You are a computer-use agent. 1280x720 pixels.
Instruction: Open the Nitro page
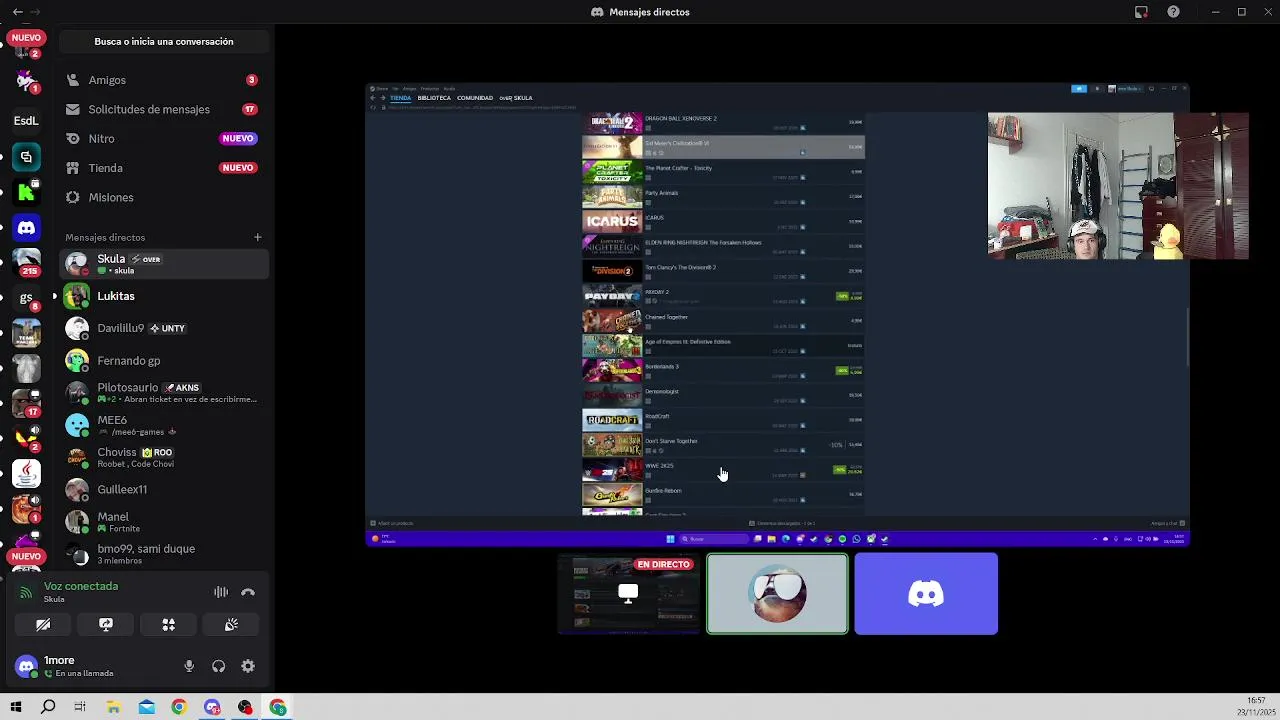(164, 138)
